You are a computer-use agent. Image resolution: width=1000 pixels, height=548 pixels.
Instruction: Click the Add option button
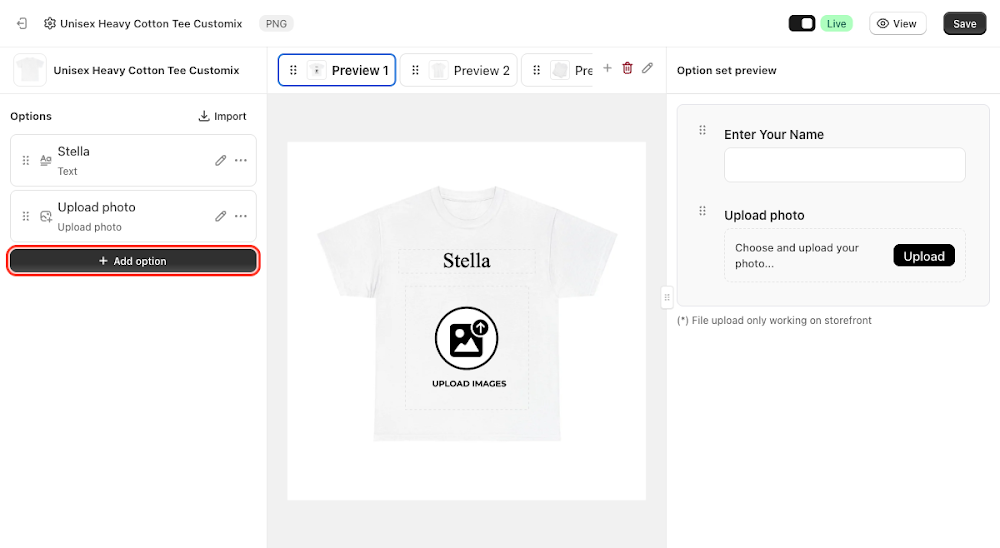(x=133, y=261)
